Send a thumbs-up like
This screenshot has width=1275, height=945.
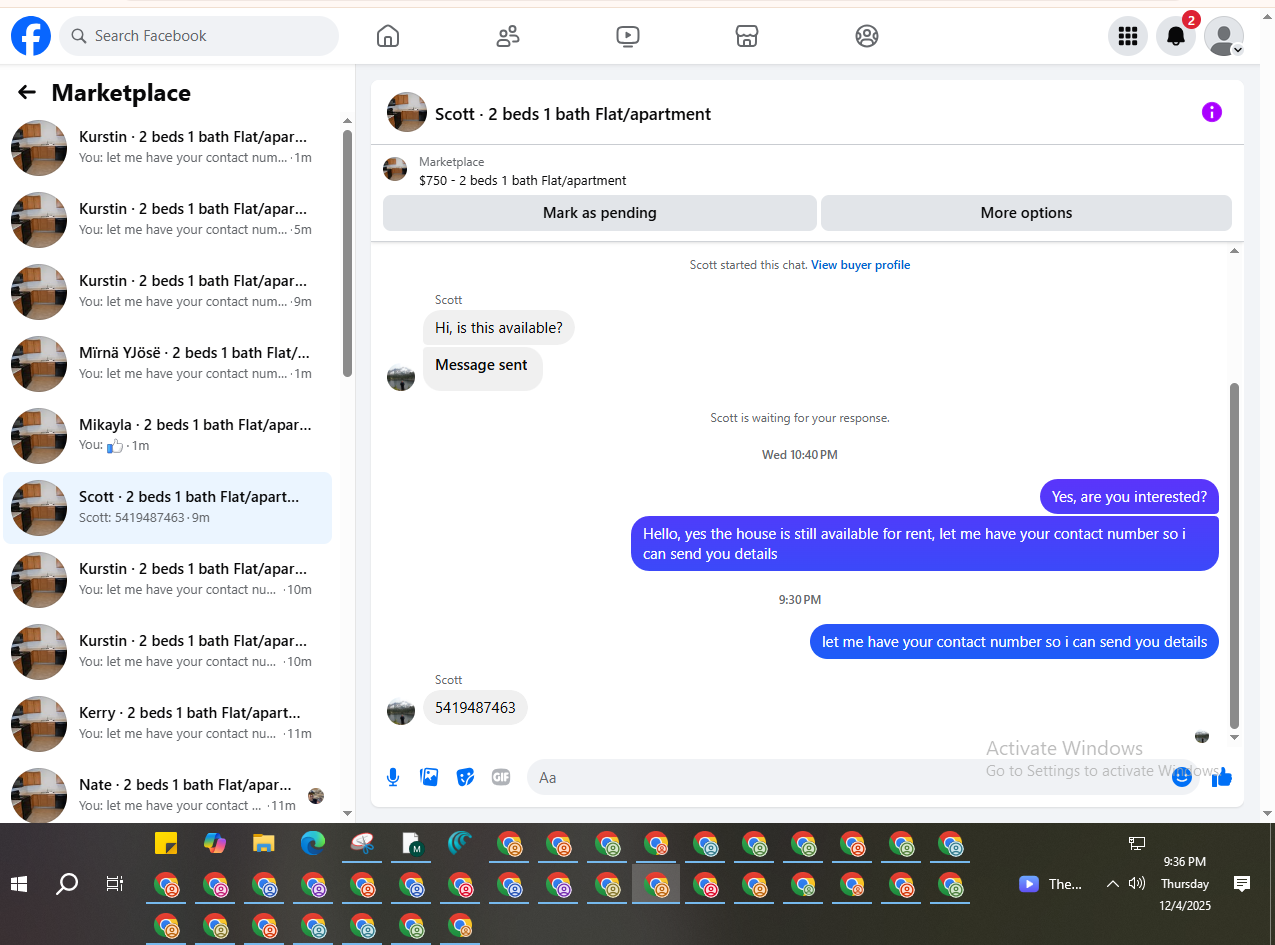(1221, 777)
